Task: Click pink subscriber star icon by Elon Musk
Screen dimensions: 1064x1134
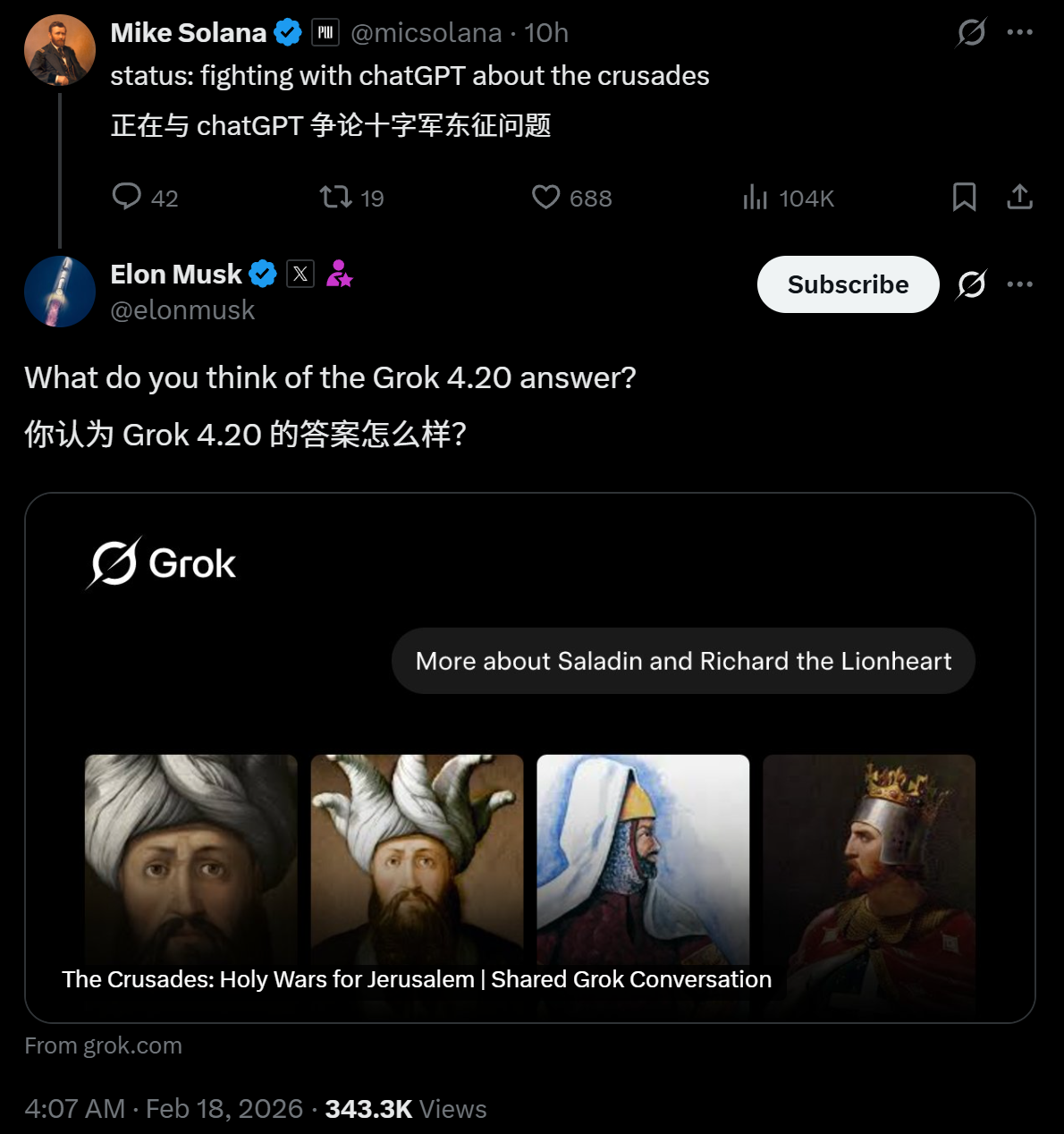Action: [339, 274]
